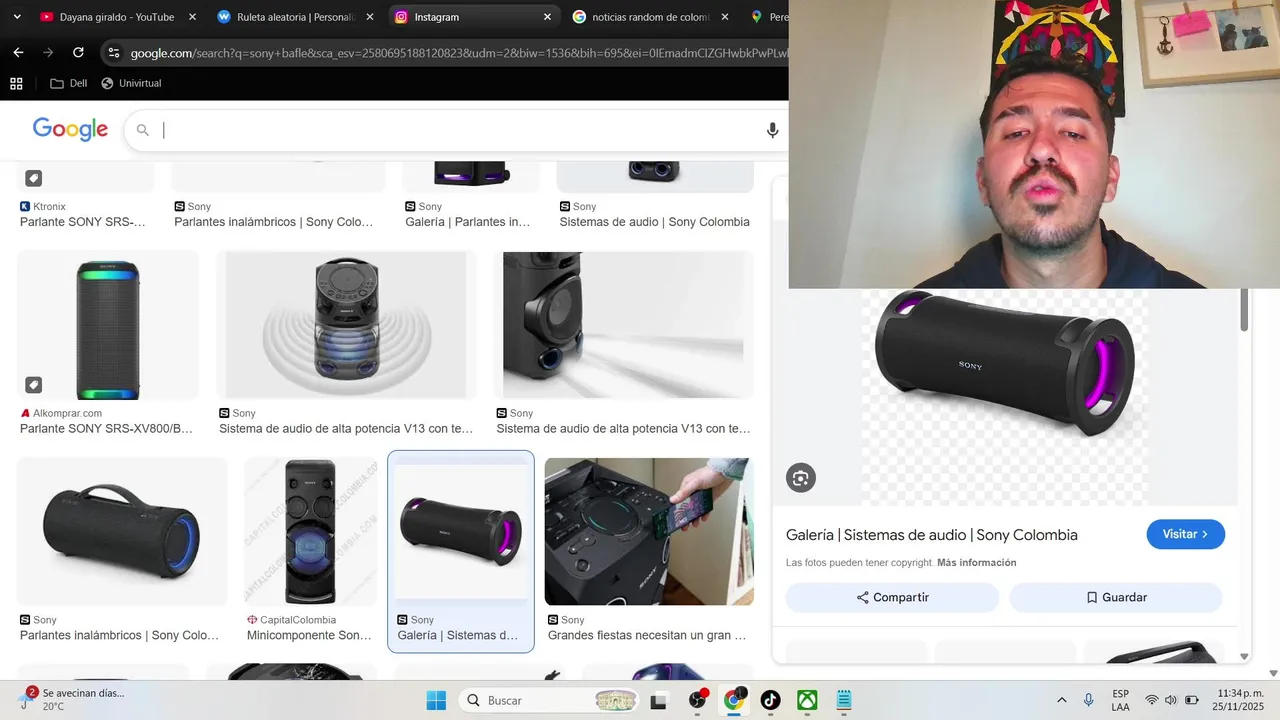Click the forward navigation arrow
Screen dimensions: 1280x720
(48, 52)
